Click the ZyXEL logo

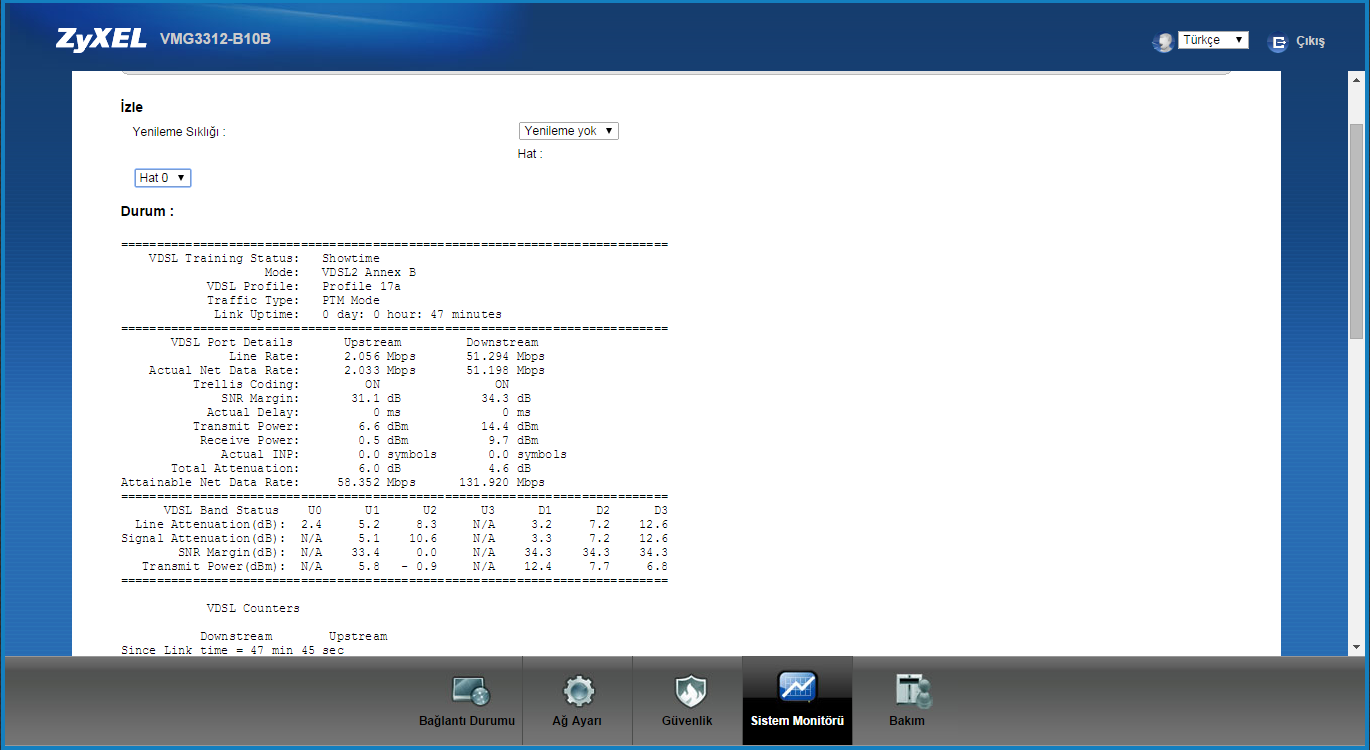point(100,40)
